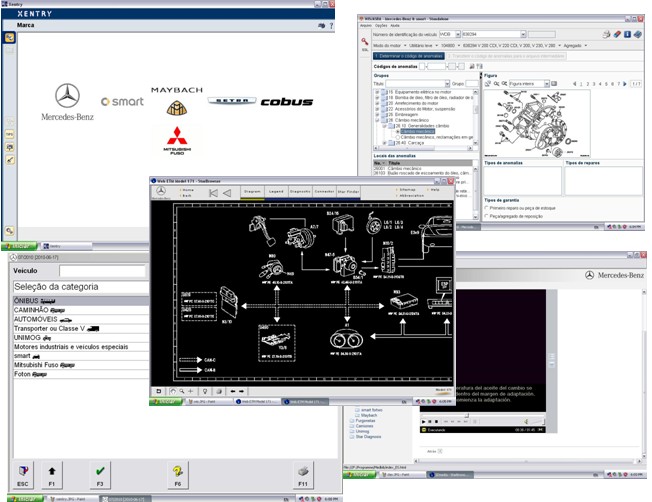Screen dimensions: 652x502
Task: Open the Arquivo menu in the anomaly codes window
Action: (366, 26)
